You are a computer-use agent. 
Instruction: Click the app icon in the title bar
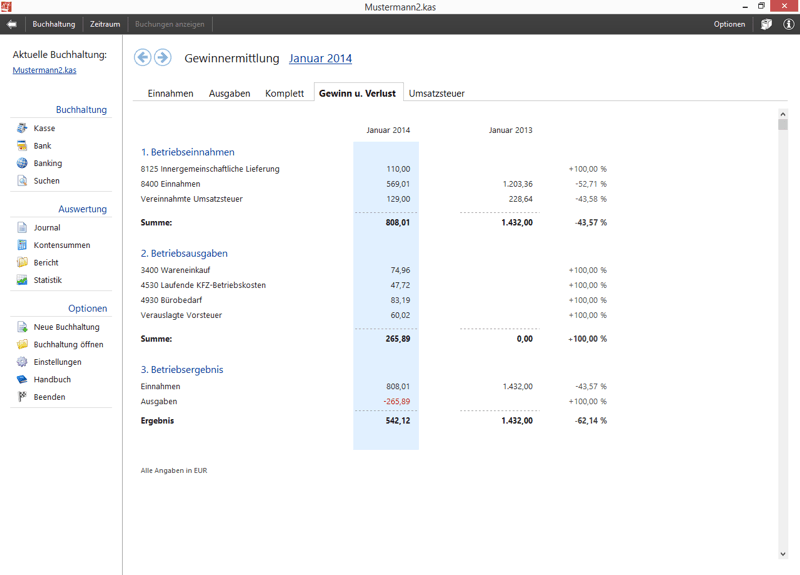pyautogui.click(x=6, y=7)
